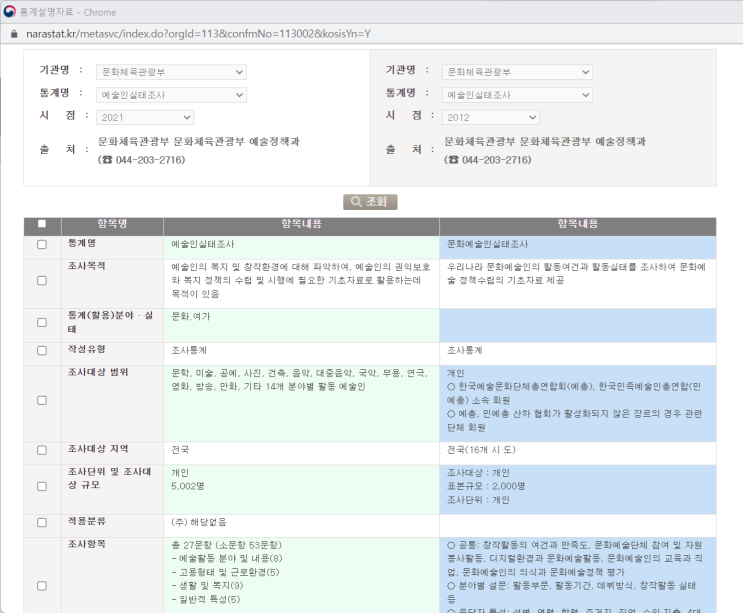Click the right 항목내용 column header
This screenshot has height=613, width=743.
point(578,224)
